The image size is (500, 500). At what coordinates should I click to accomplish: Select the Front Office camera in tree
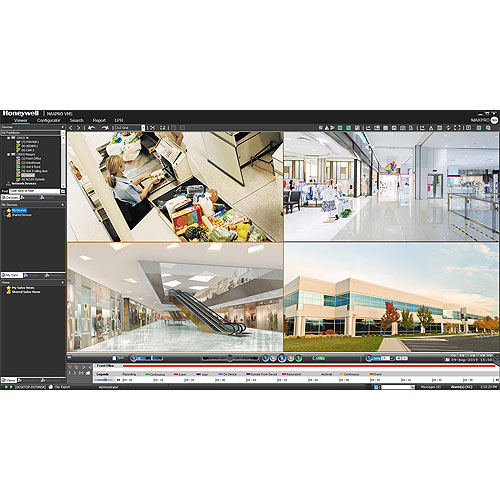pyautogui.click(x=31, y=159)
